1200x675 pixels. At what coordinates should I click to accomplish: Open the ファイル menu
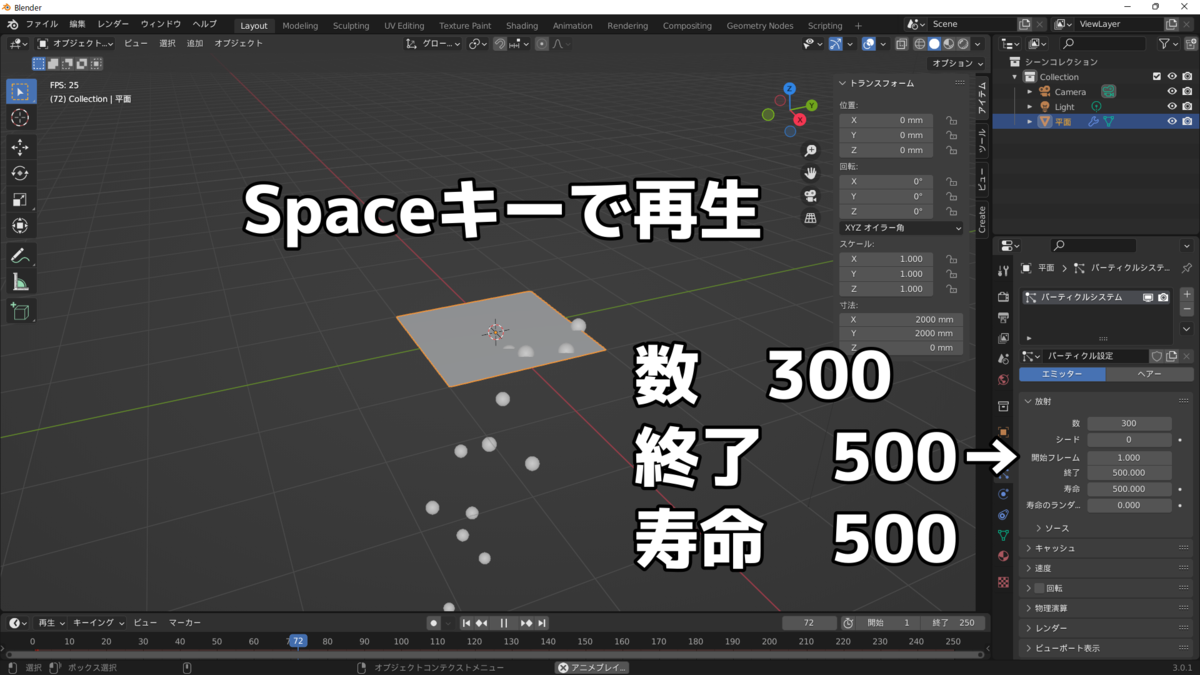point(41,24)
